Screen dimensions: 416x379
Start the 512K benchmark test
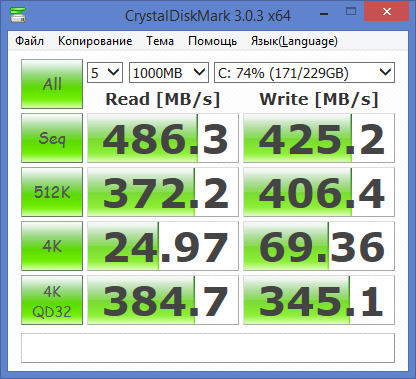click(52, 192)
